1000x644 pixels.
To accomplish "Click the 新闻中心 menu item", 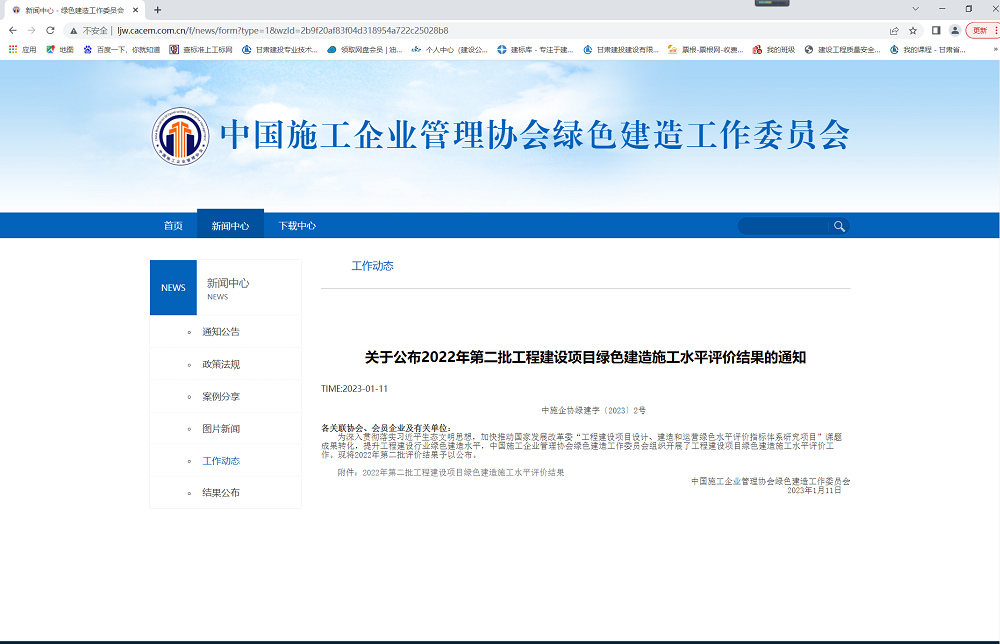I will [232, 225].
